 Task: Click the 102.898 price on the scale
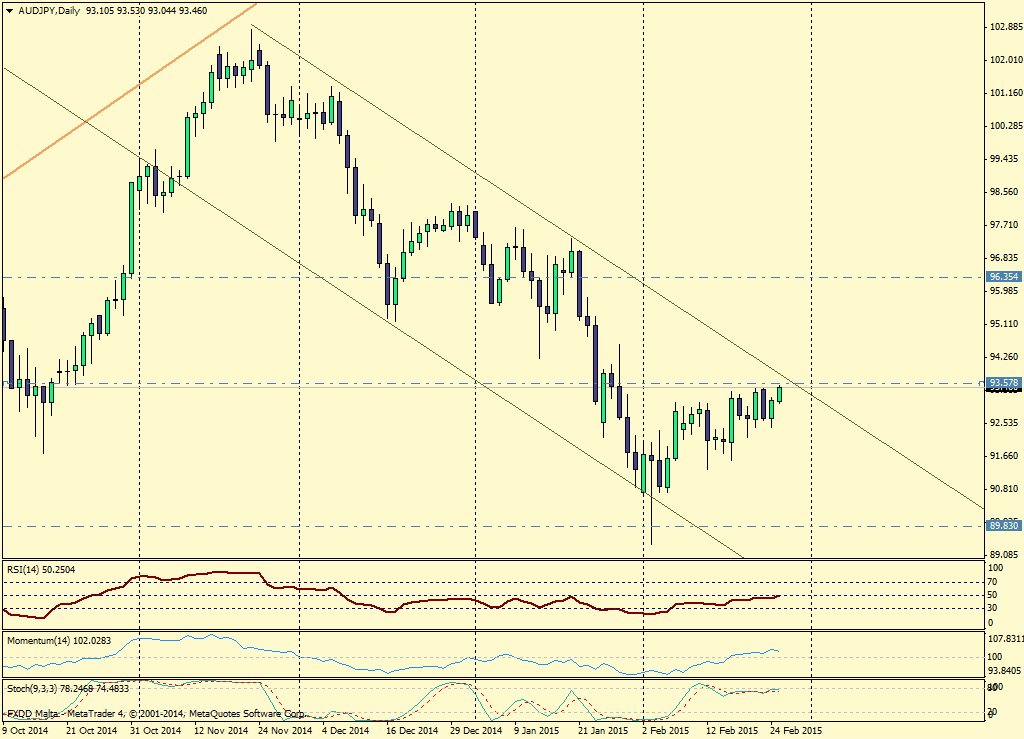coord(1003,26)
